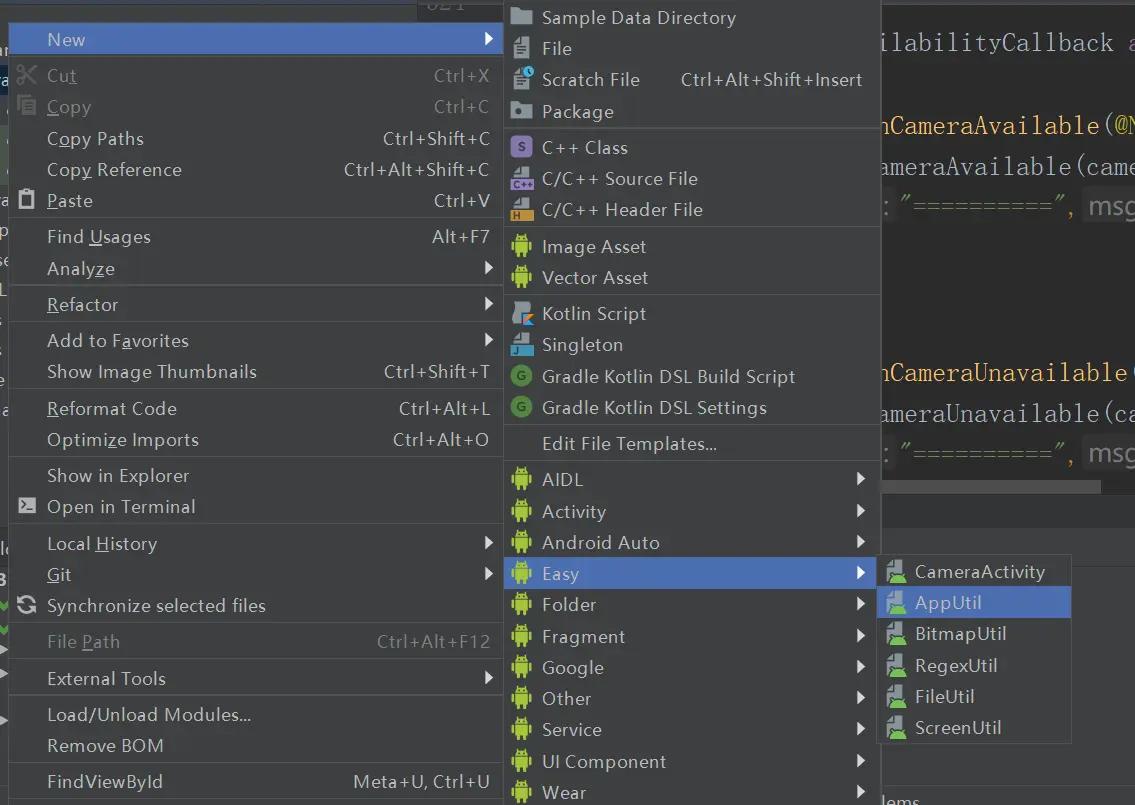Click the Sample Data Directory folder icon
The height and width of the screenshot is (805, 1135).
click(522, 17)
